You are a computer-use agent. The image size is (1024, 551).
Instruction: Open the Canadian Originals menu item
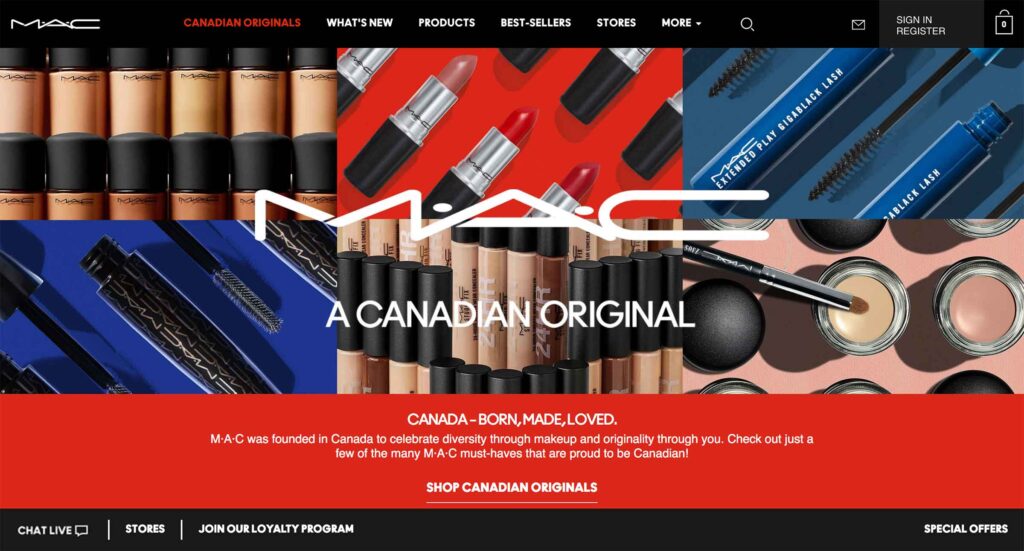(242, 23)
